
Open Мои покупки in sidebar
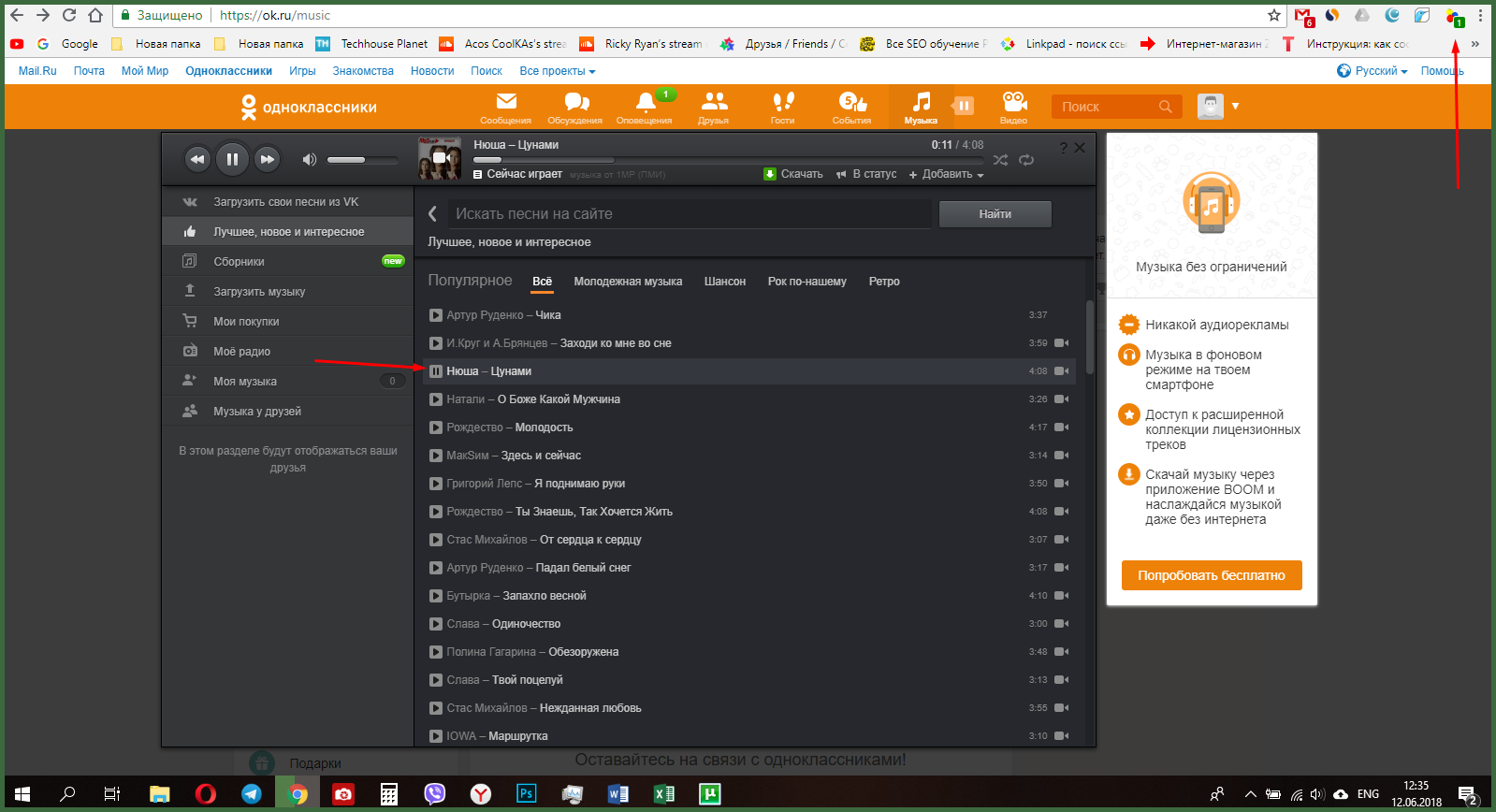click(x=287, y=322)
